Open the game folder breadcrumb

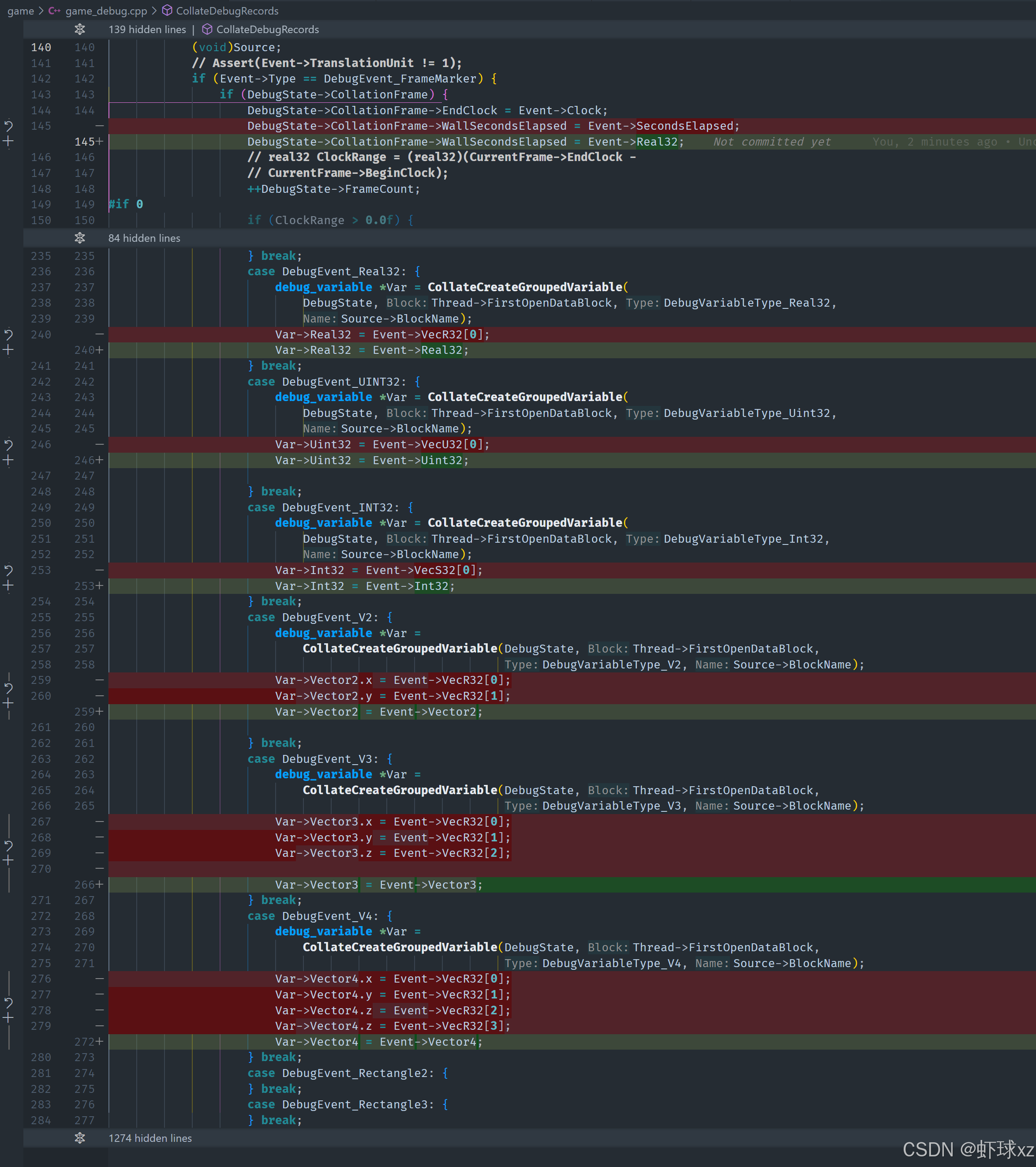(21, 11)
